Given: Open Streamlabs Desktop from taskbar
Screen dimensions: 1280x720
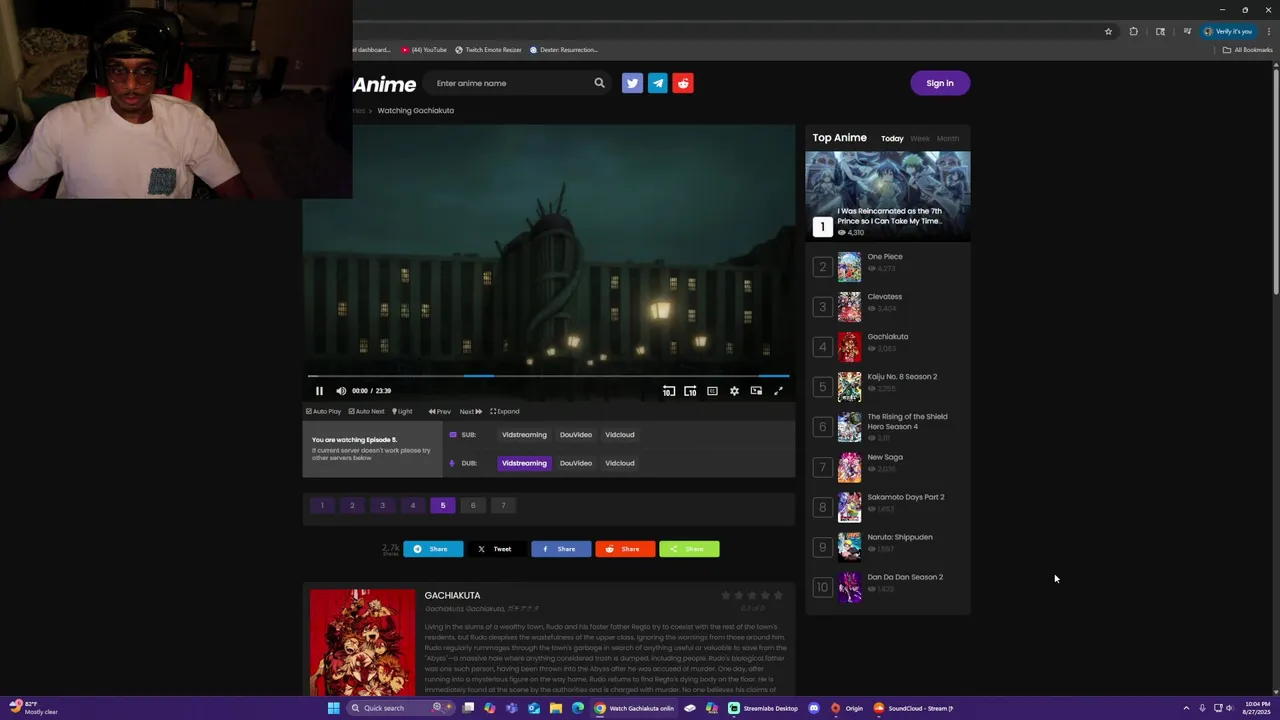Looking at the screenshot, I should point(763,708).
